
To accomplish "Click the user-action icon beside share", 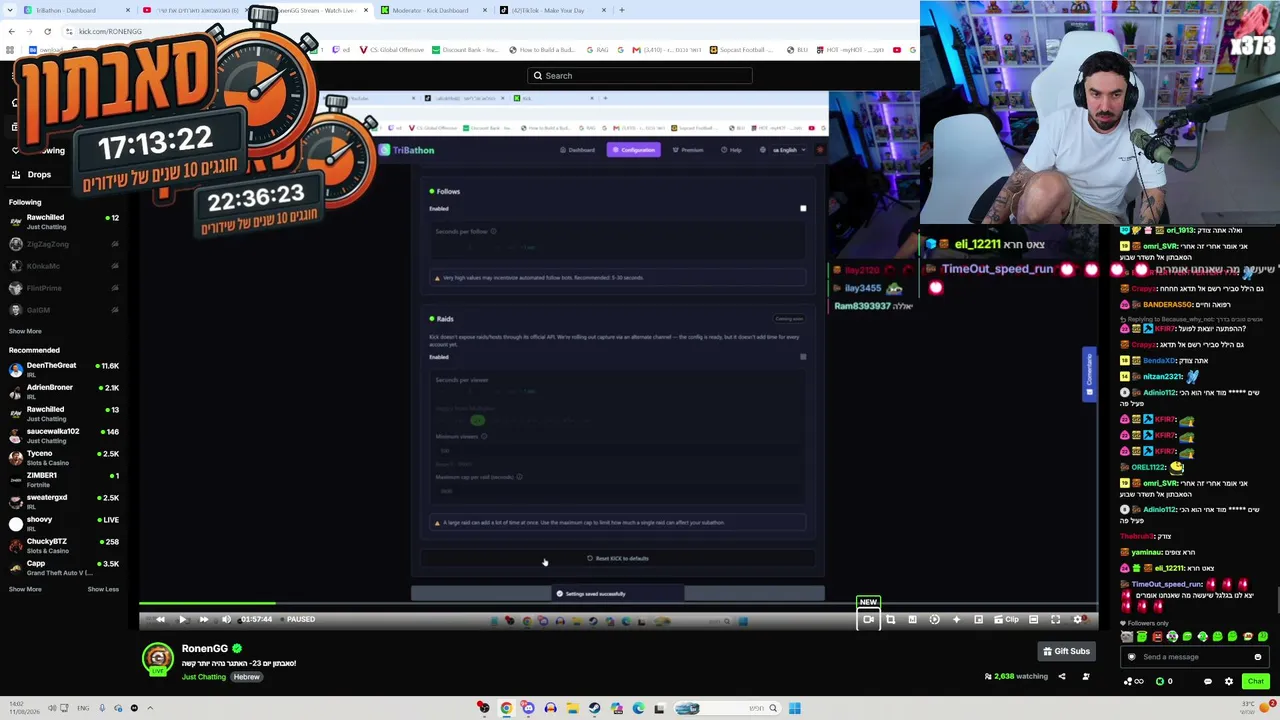I will click(1086, 677).
